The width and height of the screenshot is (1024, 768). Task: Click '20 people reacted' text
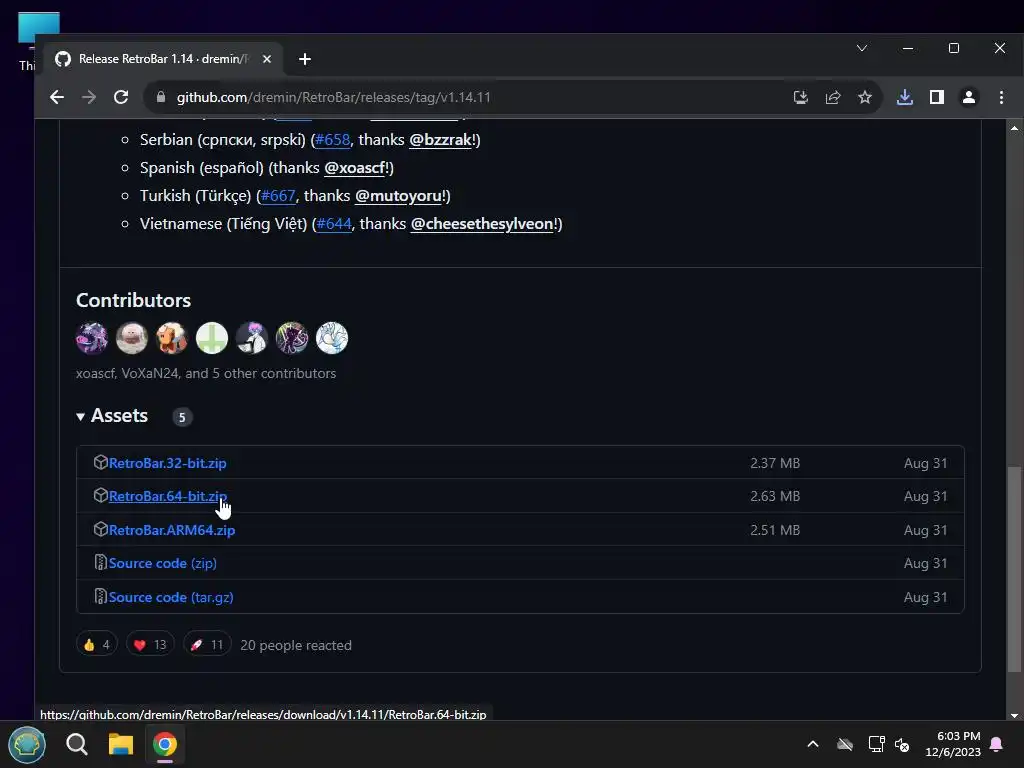(296, 645)
